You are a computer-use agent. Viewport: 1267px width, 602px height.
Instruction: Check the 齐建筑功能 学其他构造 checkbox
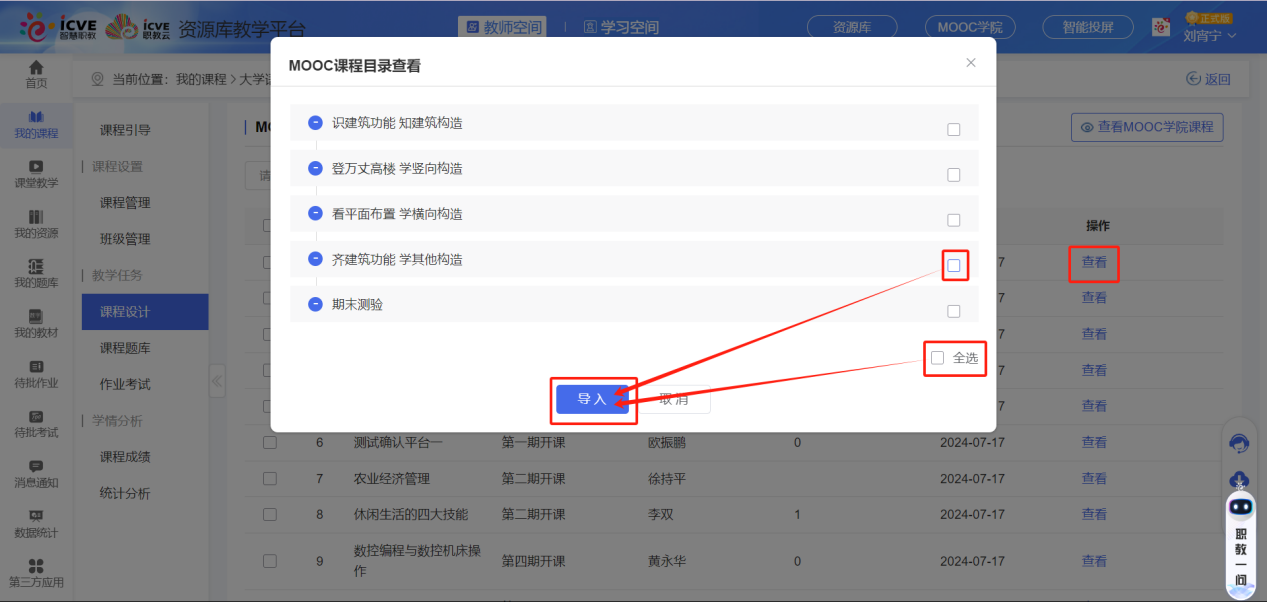[953, 266]
